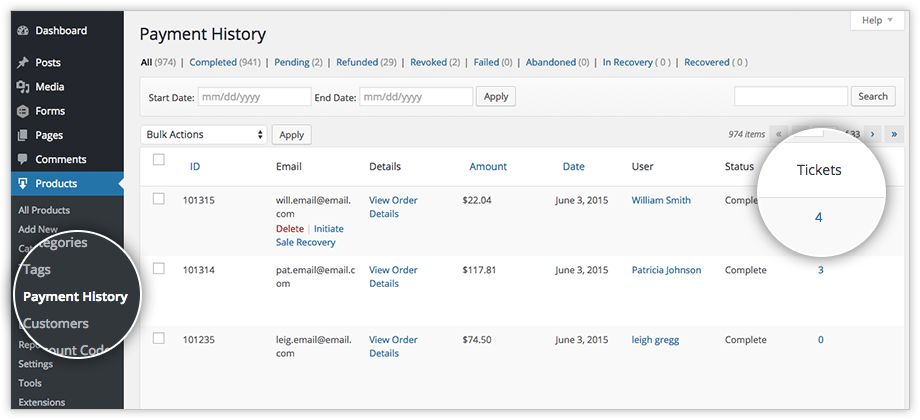Open Posts menu item

point(48,63)
